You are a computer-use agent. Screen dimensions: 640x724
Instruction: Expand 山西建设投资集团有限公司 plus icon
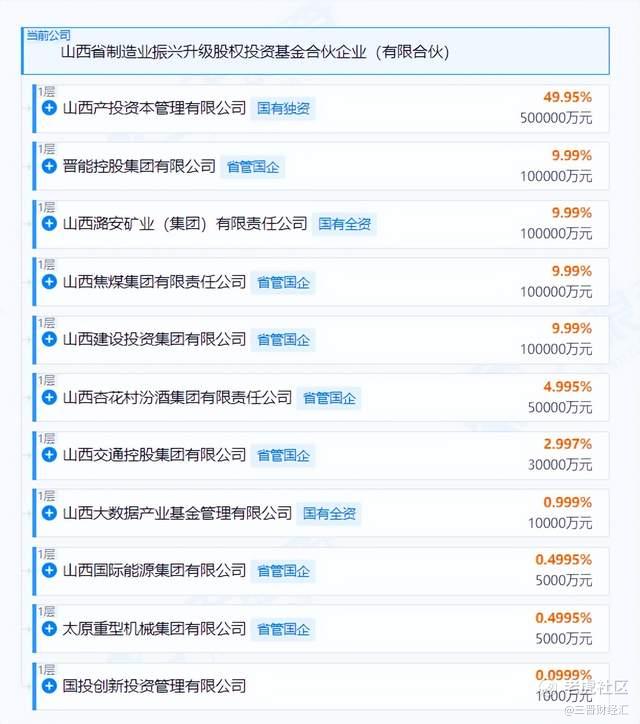pos(49,339)
